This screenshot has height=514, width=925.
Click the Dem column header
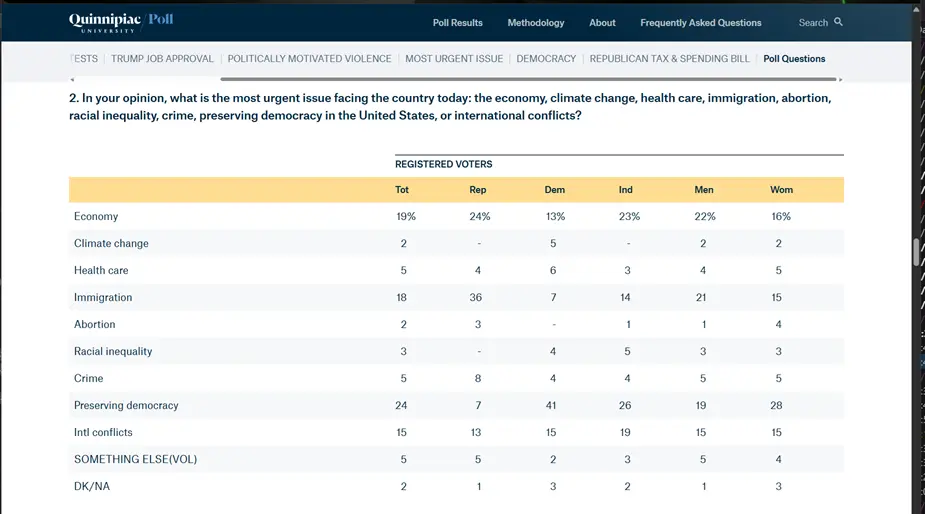click(555, 190)
